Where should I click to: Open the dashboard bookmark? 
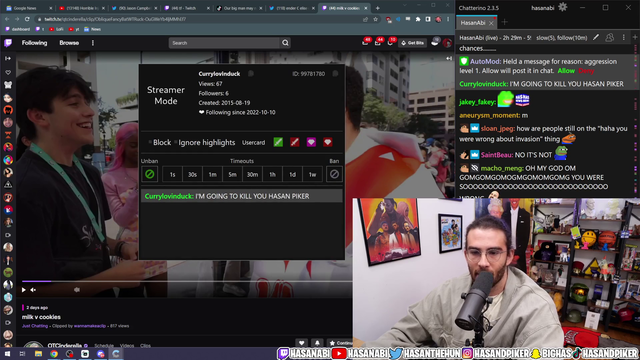[18, 29]
